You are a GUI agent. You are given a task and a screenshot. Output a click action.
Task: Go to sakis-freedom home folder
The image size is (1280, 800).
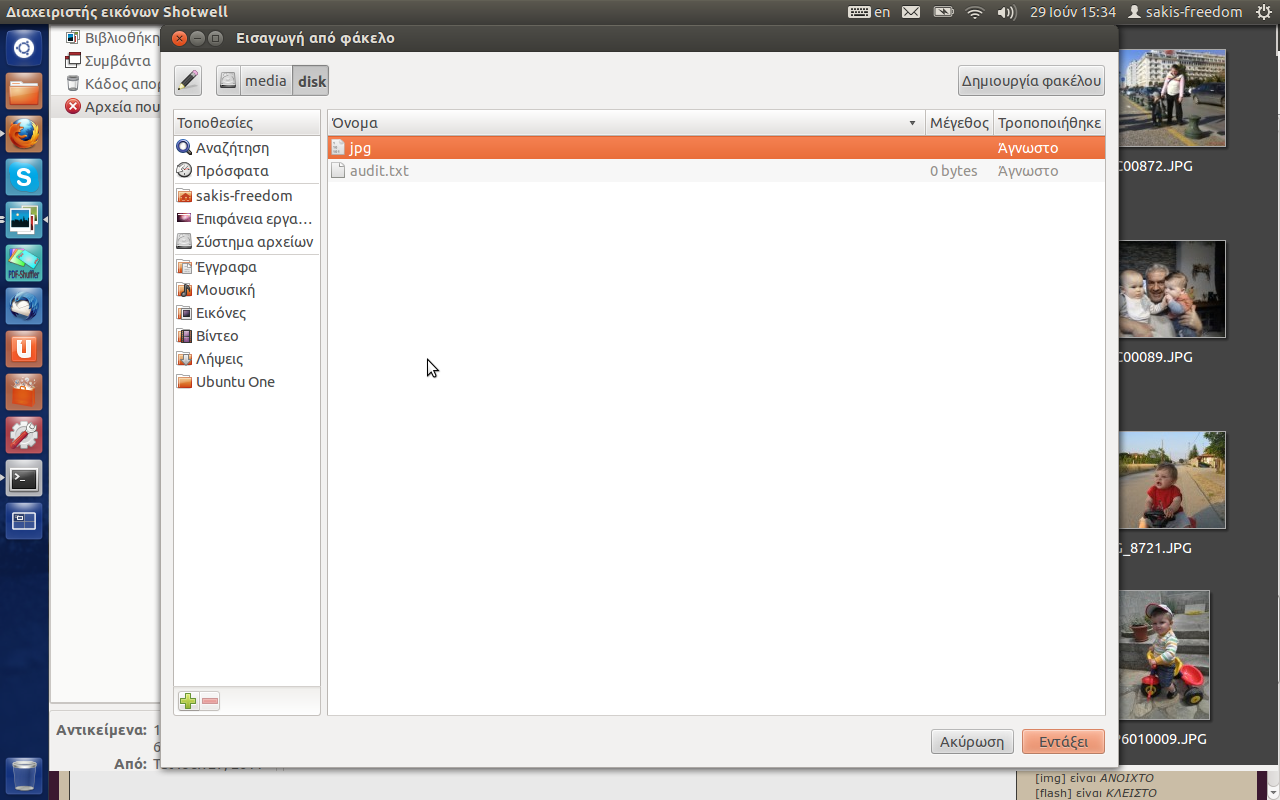coord(243,196)
